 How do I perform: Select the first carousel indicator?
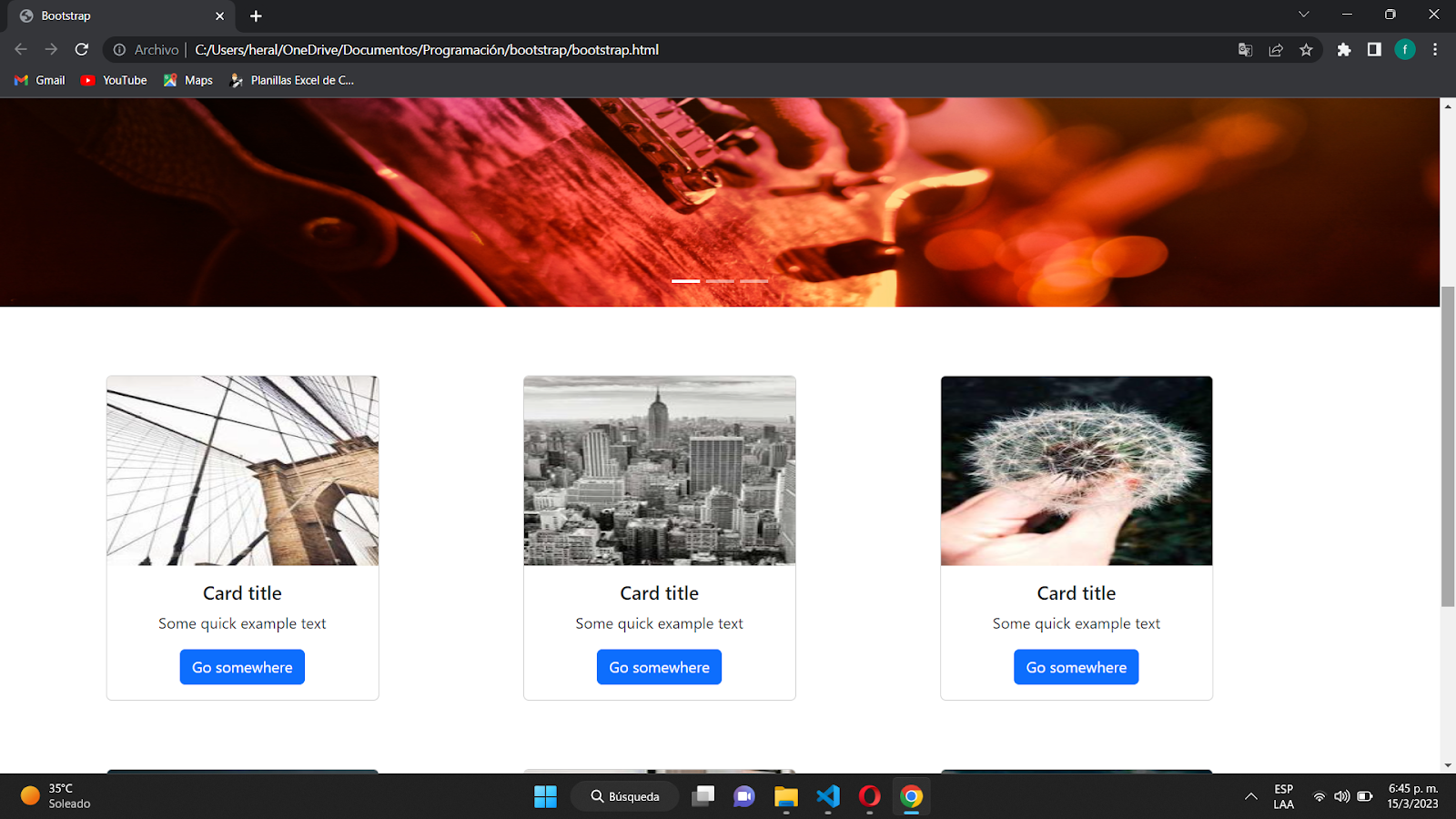click(686, 281)
